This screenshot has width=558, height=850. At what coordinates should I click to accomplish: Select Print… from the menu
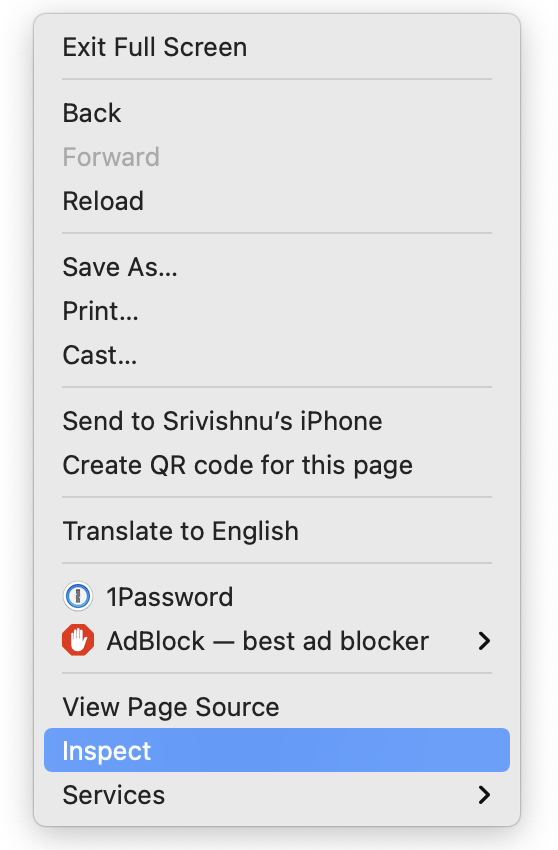click(277, 311)
